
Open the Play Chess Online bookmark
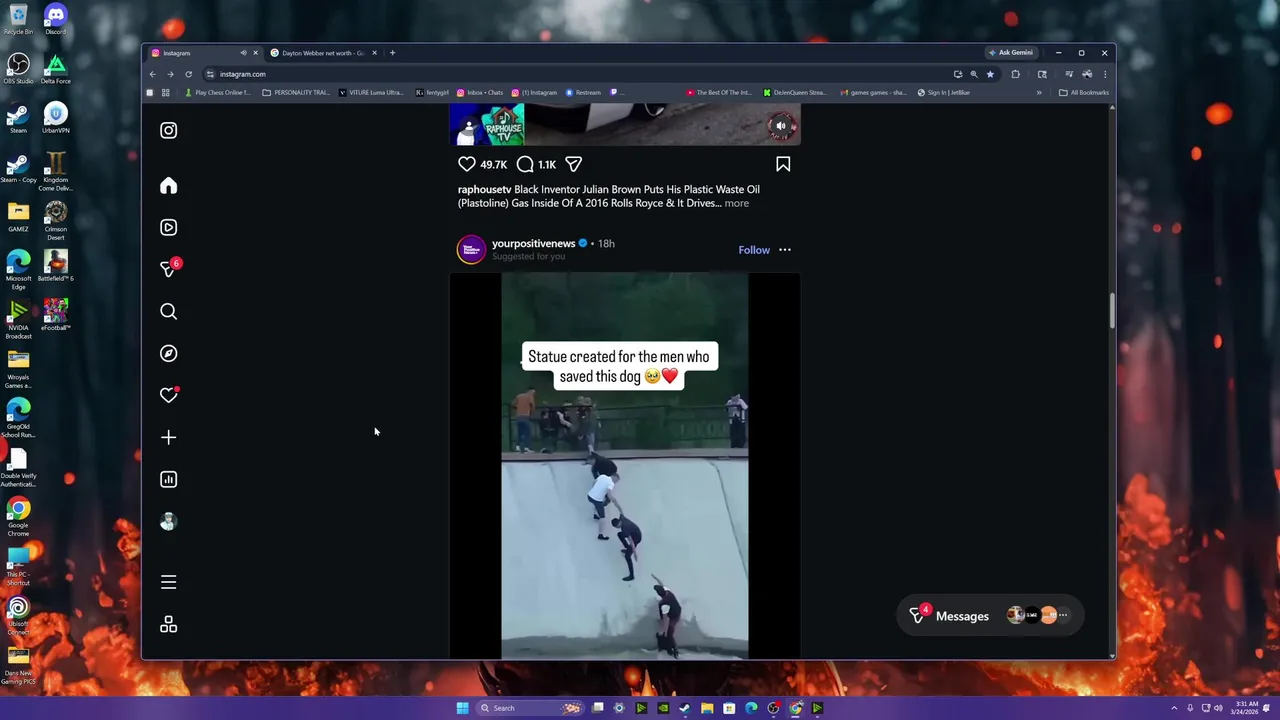(x=217, y=92)
